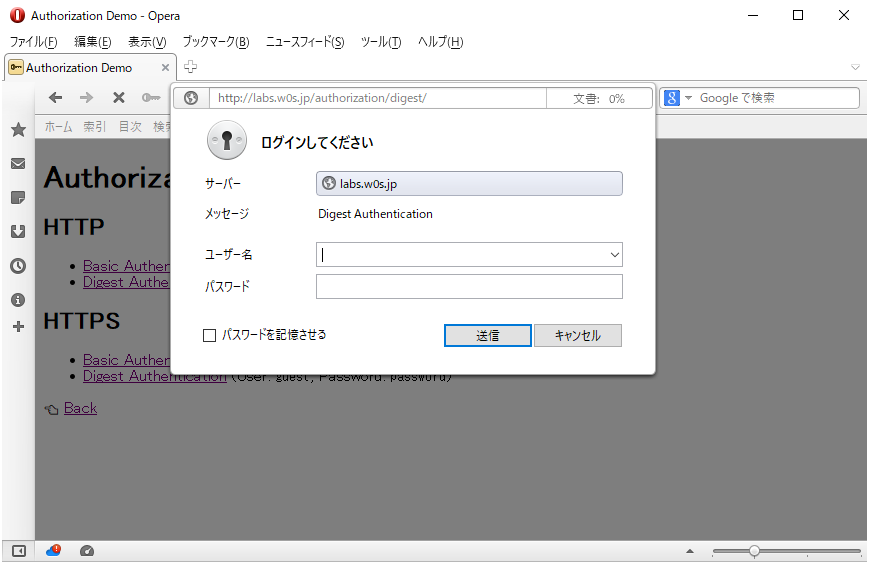Click the zoom slider in status bar
The image size is (869, 564).
click(x=754, y=551)
